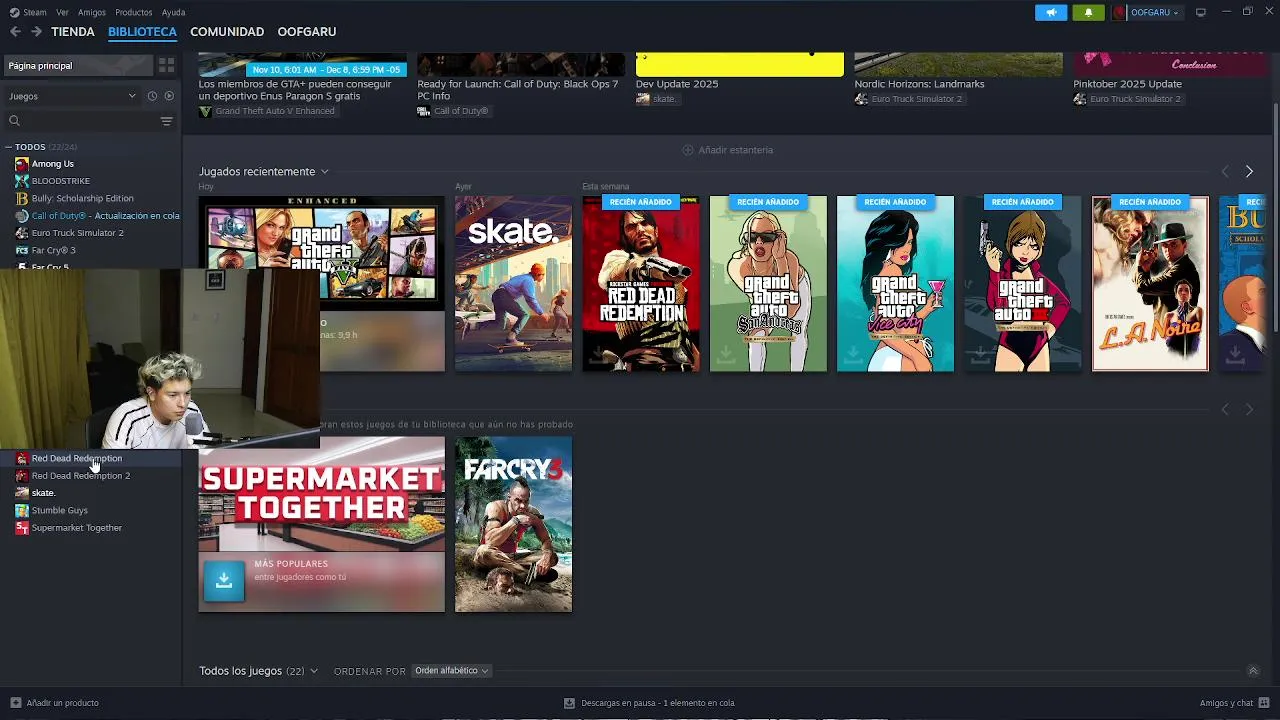Sort library by recent activity clock icon

pyautogui.click(x=152, y=96)
